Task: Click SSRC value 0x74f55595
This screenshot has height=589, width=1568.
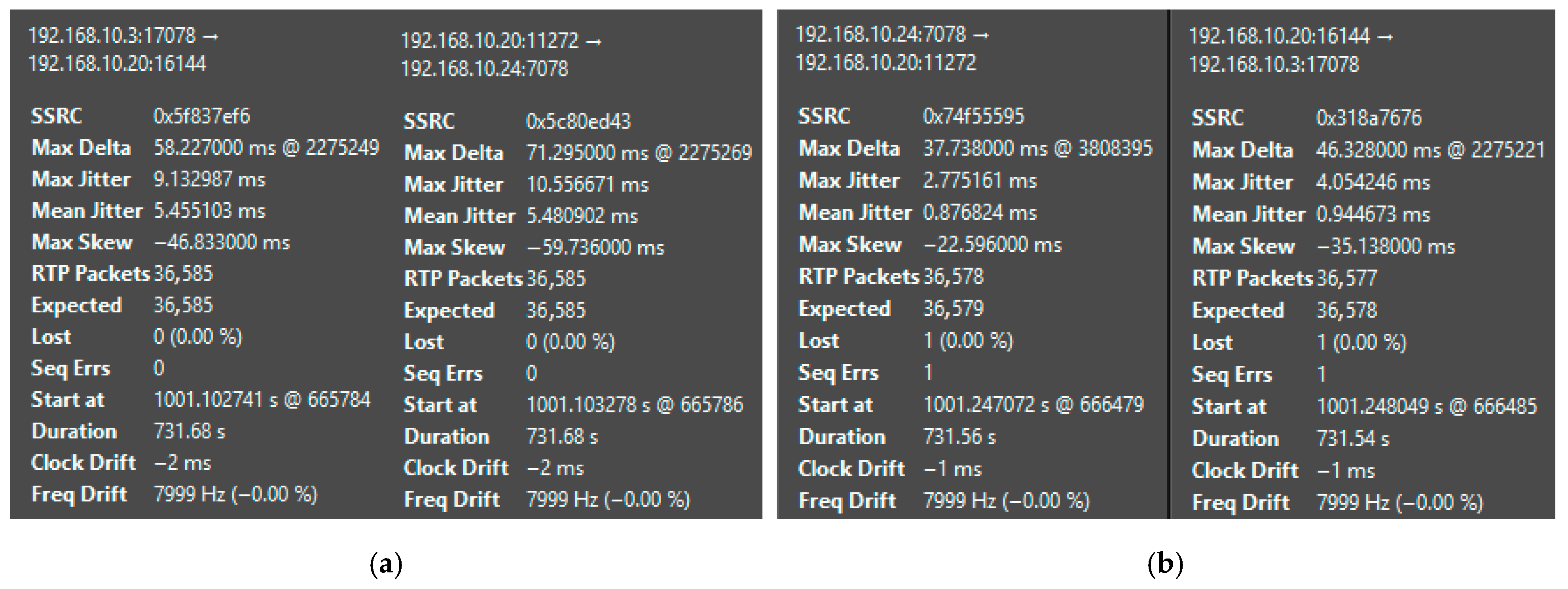Action: (973, 116)
